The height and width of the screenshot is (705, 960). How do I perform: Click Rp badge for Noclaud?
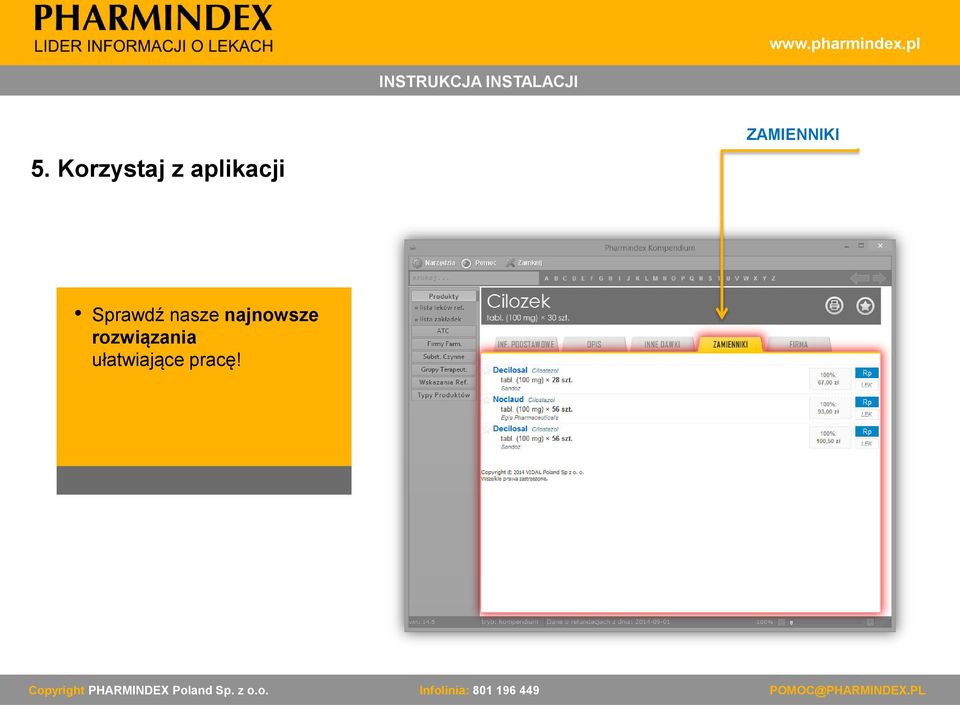click(867, 402)
